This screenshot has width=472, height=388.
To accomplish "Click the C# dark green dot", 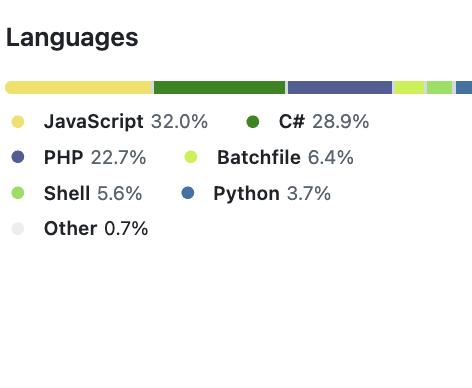I will click(x=252, y=122).
